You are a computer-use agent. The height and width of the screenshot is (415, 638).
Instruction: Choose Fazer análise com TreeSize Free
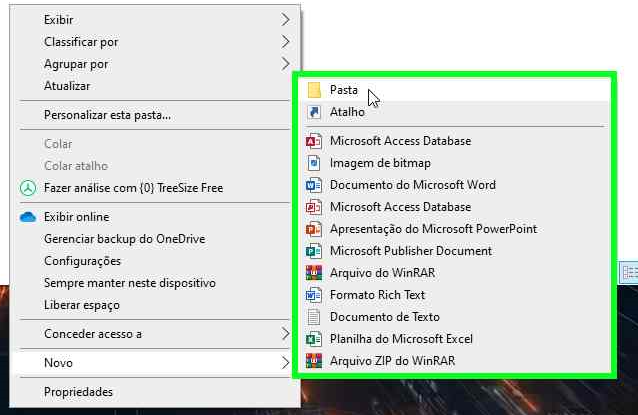[155, 188]
